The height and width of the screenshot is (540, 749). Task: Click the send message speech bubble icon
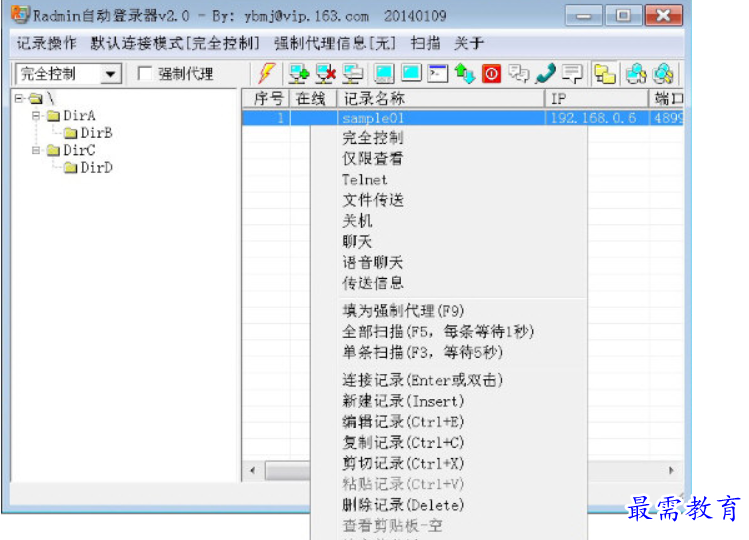572,74
